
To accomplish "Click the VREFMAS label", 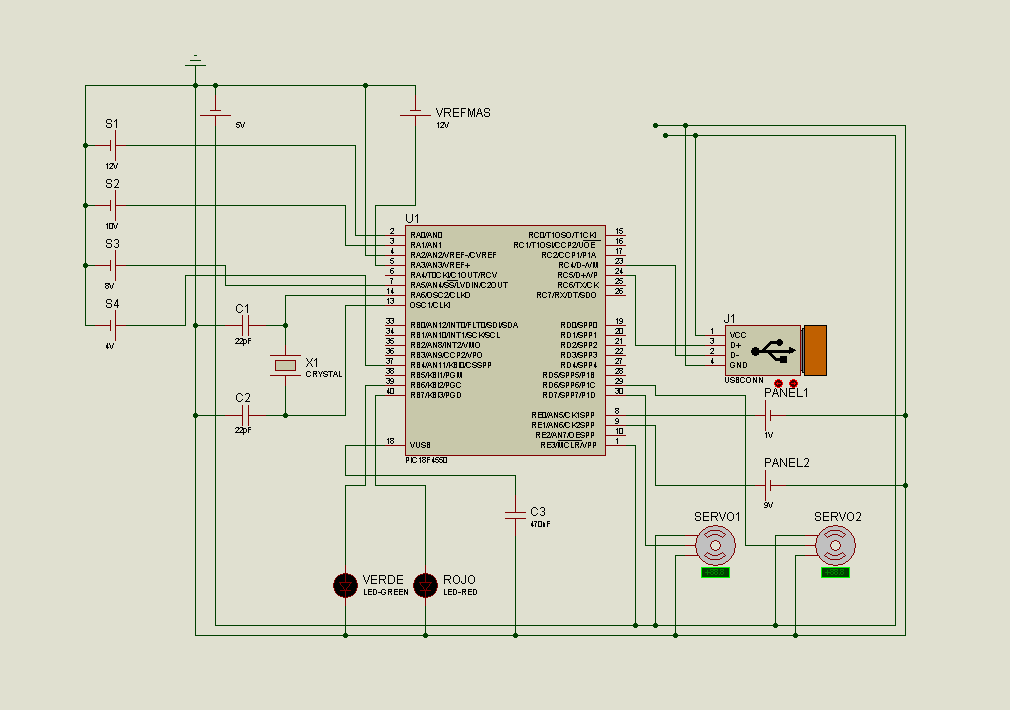I will coord(462,113).
